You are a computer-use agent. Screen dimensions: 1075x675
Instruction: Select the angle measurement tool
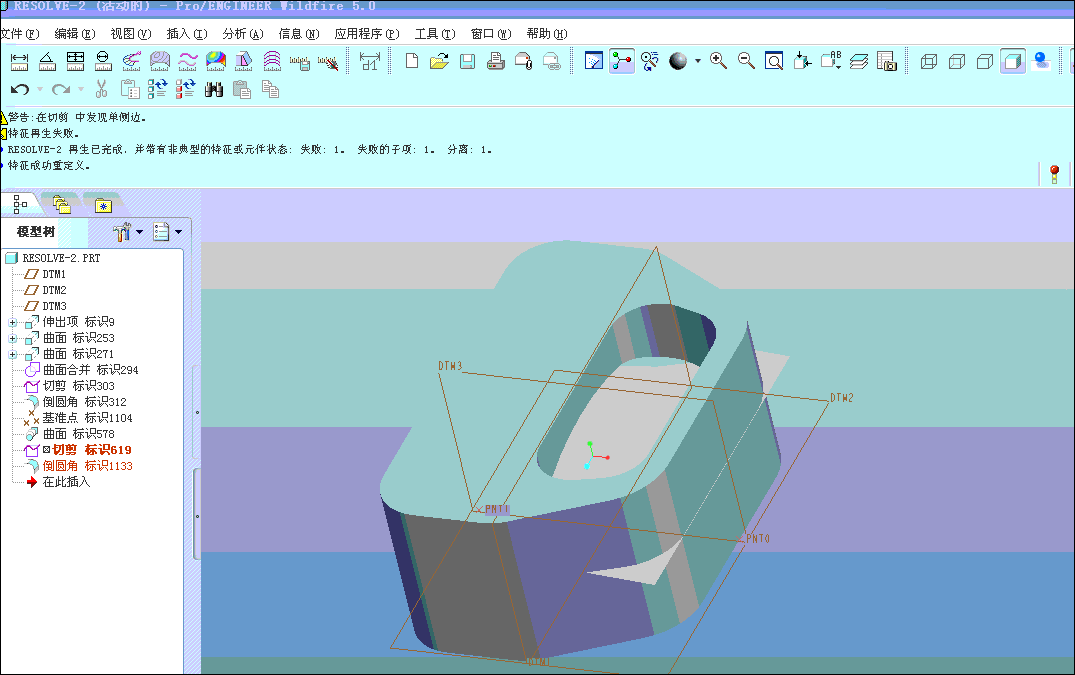47,62
